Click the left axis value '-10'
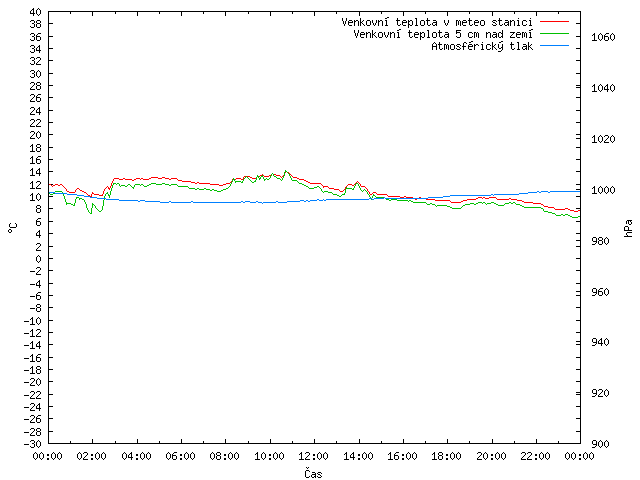This screenshot has width=640, height=480. (33, 321)
